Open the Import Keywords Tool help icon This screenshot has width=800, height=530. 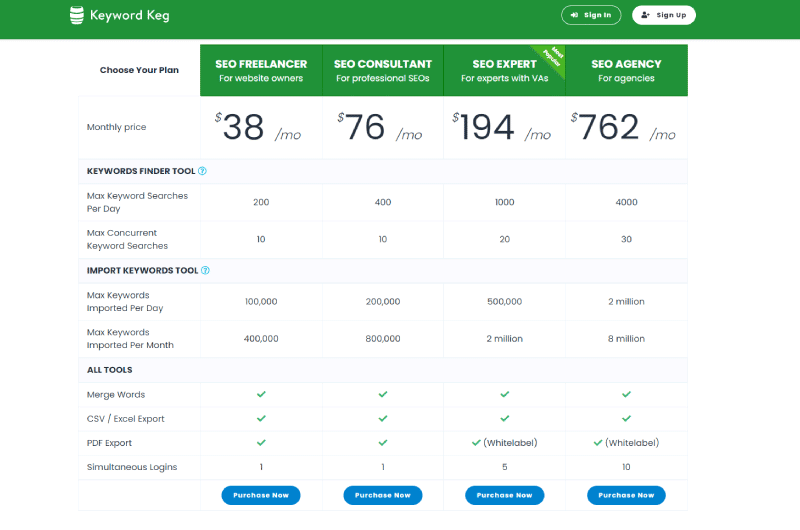205,270
